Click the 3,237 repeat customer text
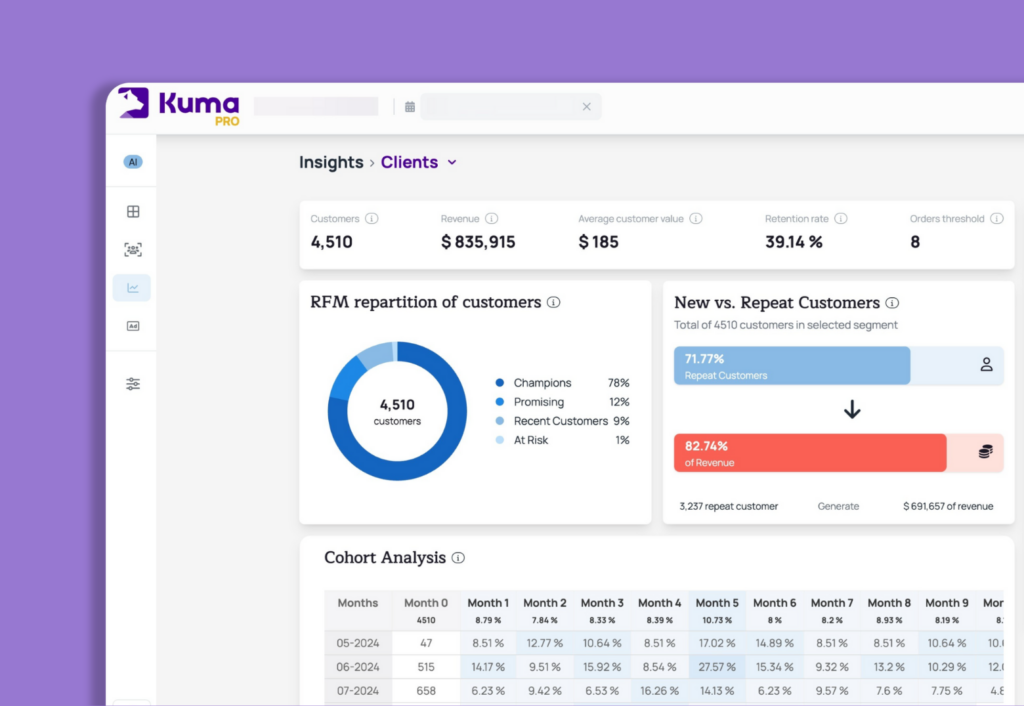 (728, 506)
